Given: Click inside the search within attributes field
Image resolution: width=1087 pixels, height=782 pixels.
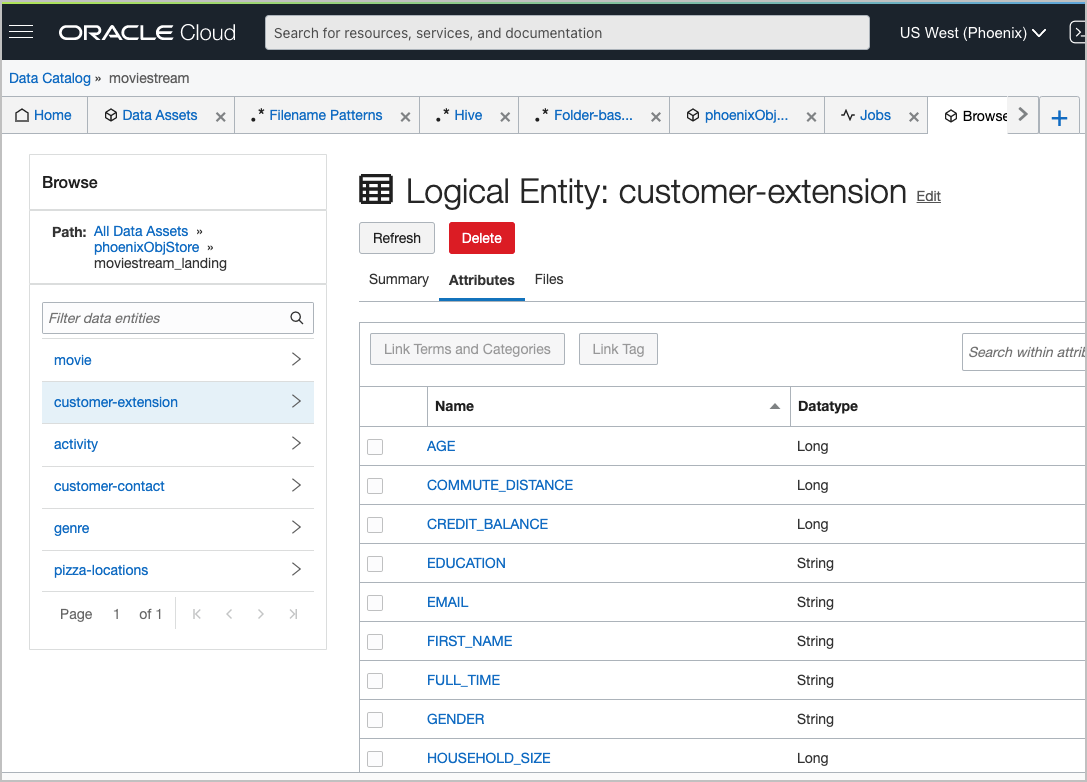Looking at the screenshot, I should point(1030,351).
